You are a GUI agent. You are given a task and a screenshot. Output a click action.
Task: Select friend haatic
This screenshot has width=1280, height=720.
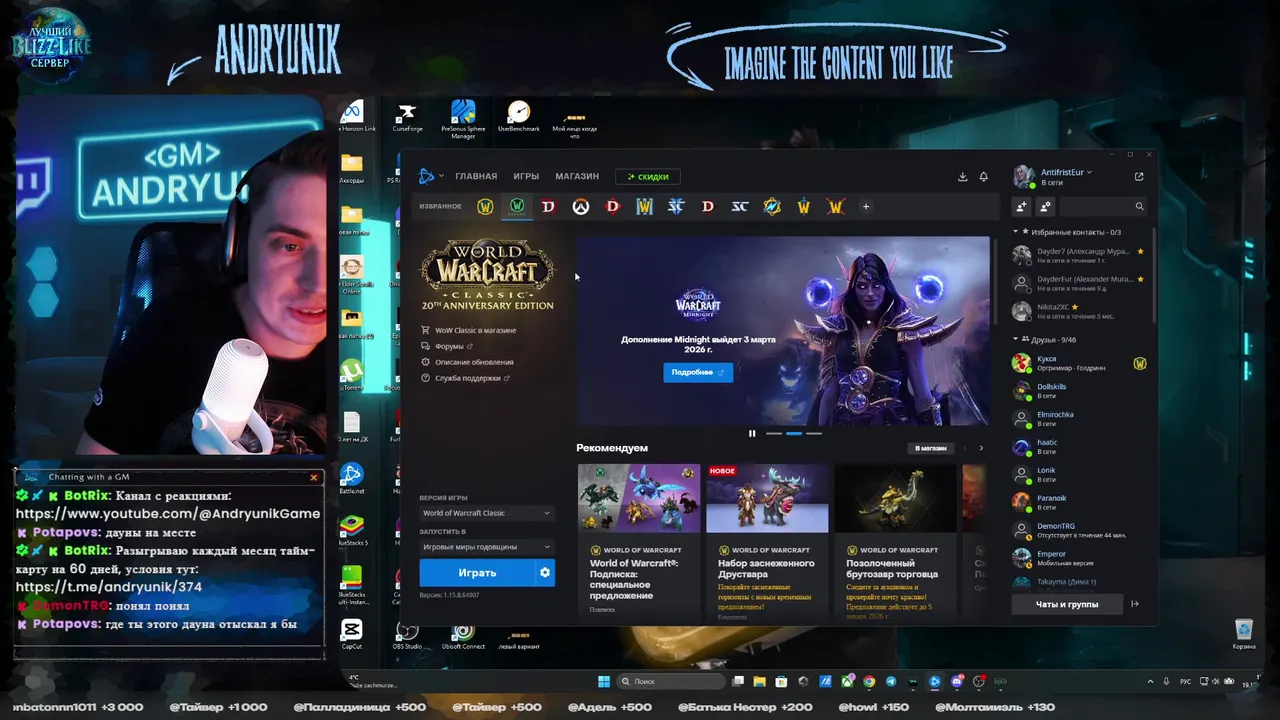(x=1079, y=447)
